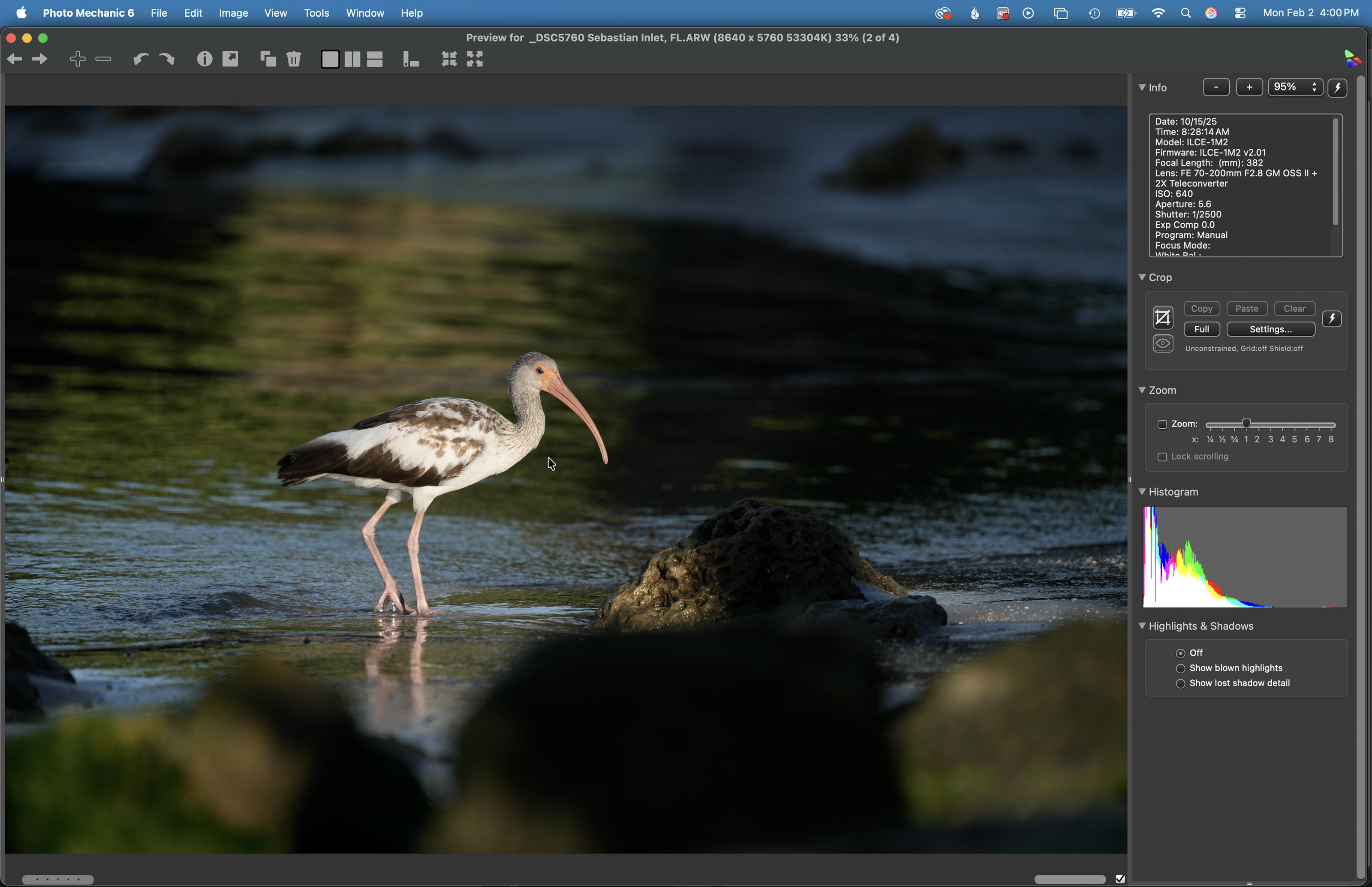Collapse the Crop section triangle
Screen dimensions: 1372x887
pyautogui.click(x=1142, y=277)
